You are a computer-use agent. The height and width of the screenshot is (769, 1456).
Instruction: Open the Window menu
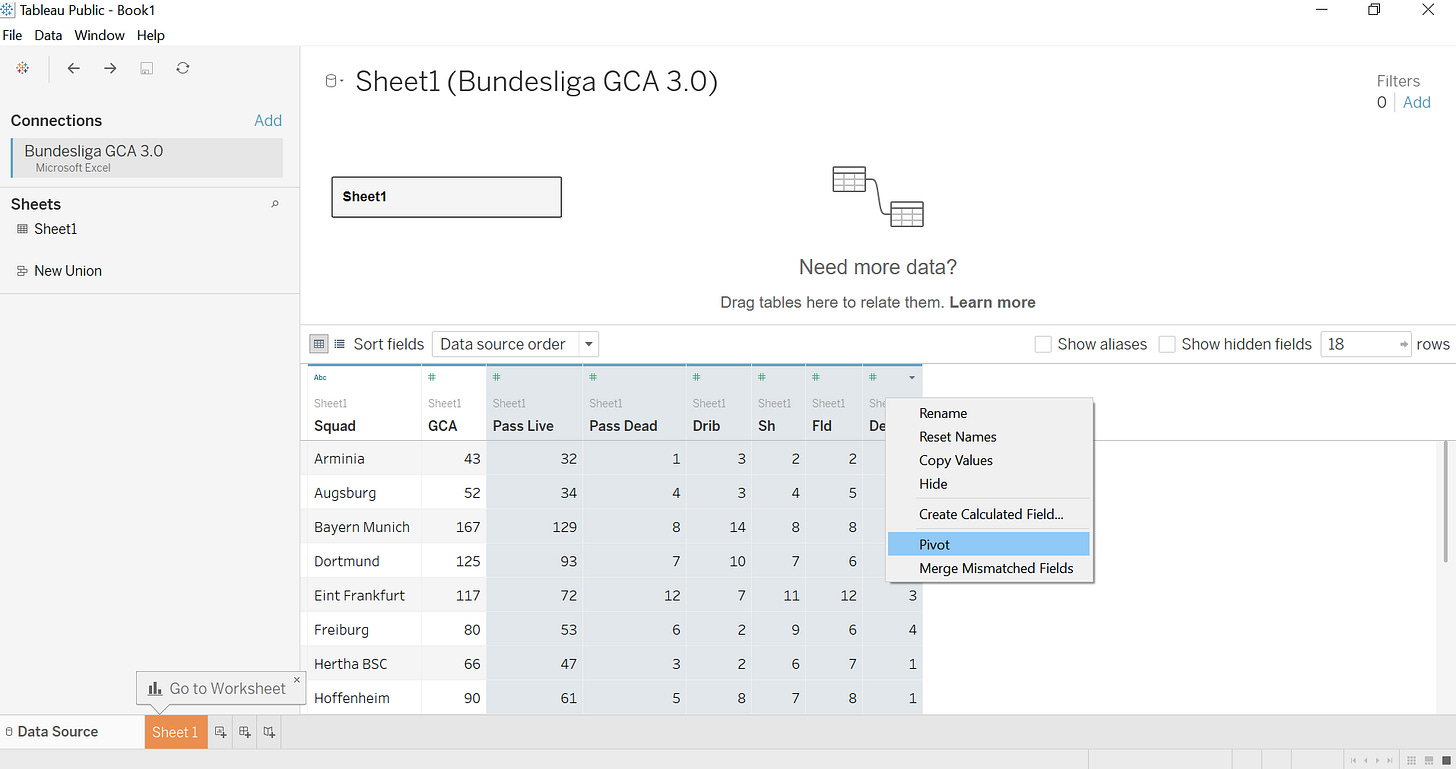tap(100, 35)
